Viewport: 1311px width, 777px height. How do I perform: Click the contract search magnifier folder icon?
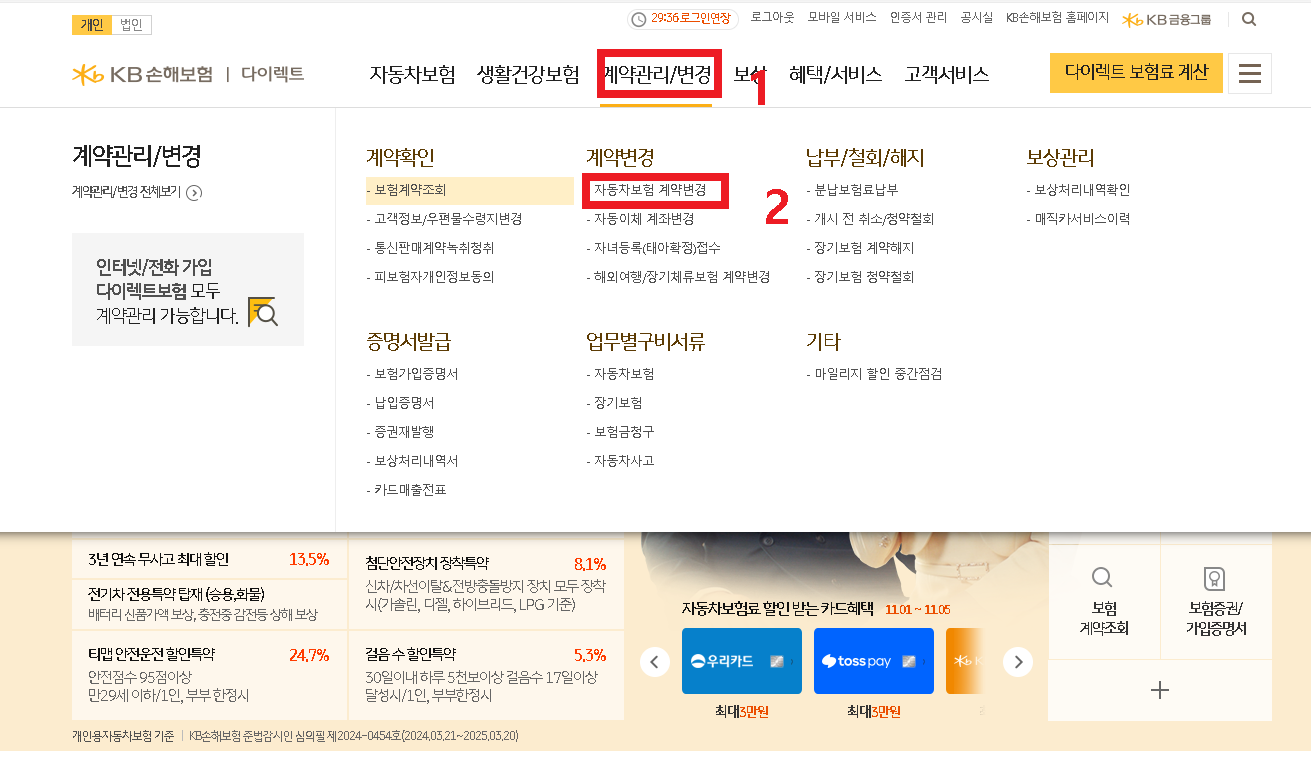(263, 312)
